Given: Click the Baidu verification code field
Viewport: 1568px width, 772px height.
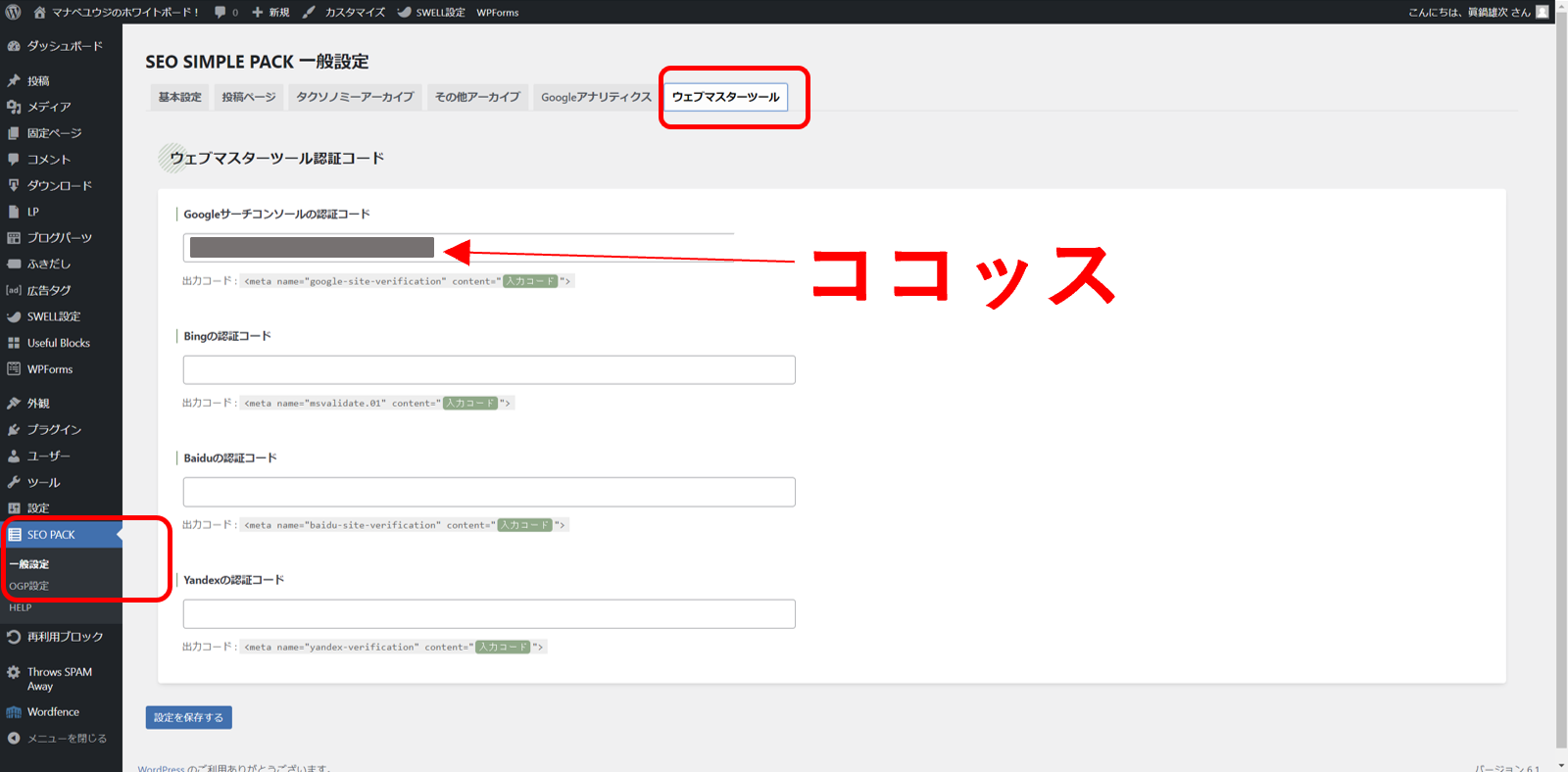Looking at the screenshot, I should (489, 492).
